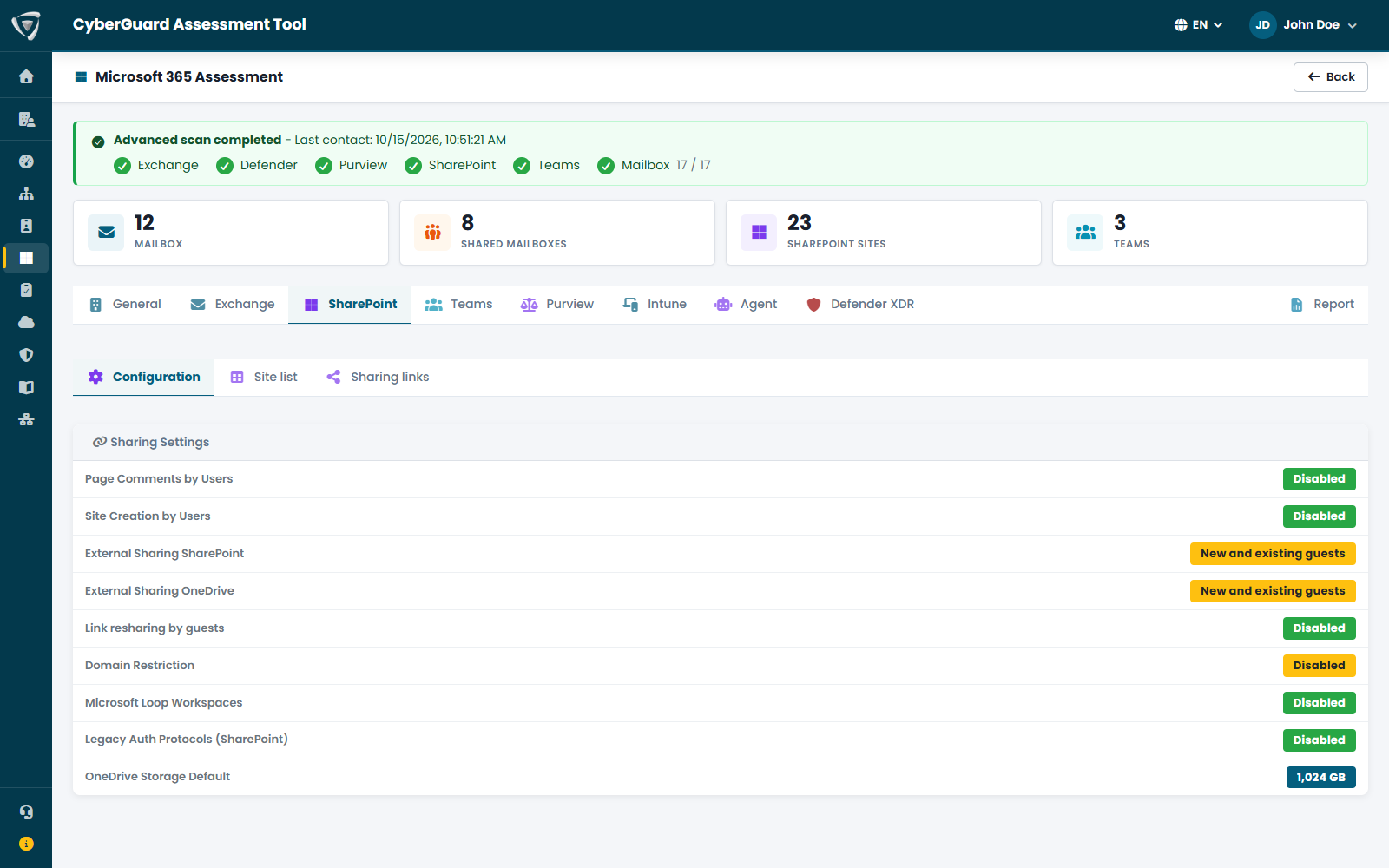Image resolution: width=1389 pixels, height=868 pixels.
Task: Open the Site list sub-tab
Action: [x=263, y=378]
